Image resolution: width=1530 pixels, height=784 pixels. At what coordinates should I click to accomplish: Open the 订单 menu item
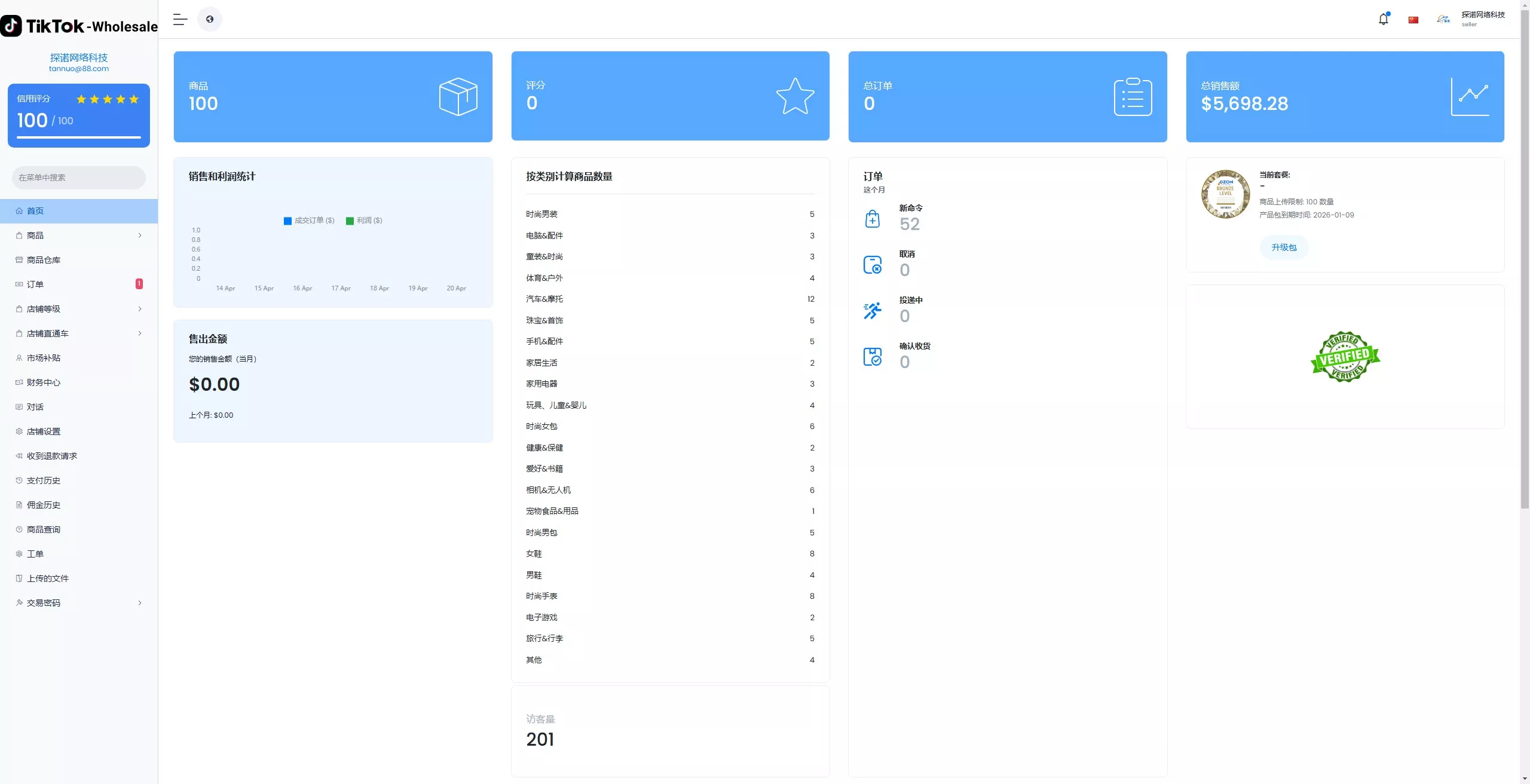pos(35,284)
